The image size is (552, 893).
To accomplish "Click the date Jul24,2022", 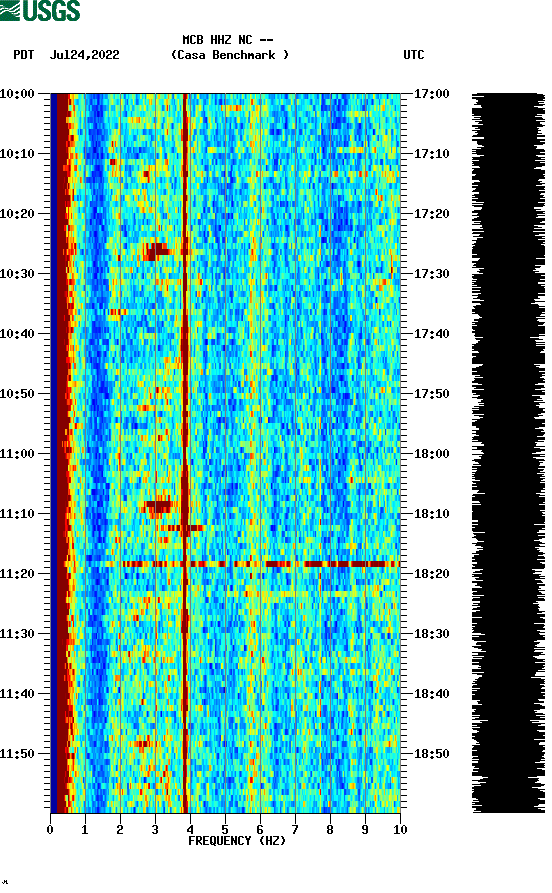I will [x=85, y=55].
